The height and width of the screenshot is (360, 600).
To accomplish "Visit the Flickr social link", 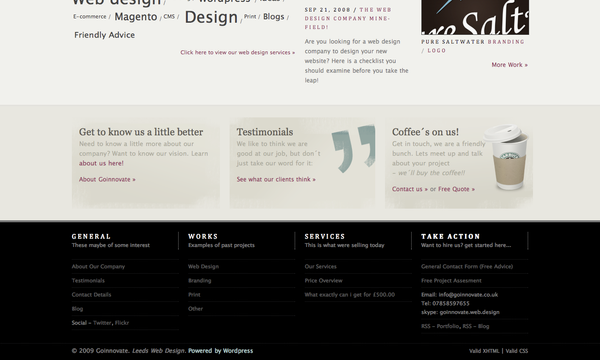I will (122, 323).
